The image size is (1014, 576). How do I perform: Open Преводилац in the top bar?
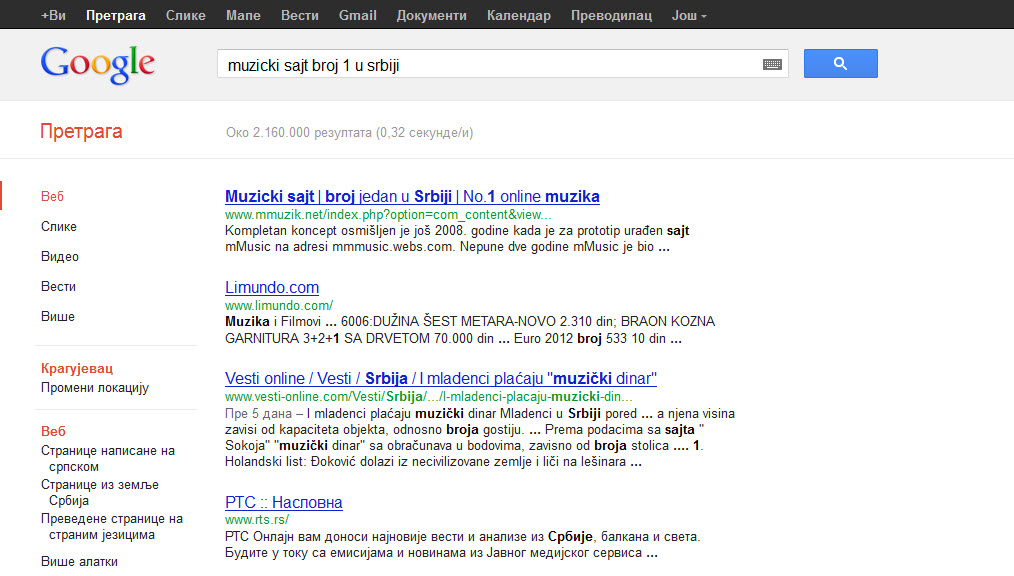(x=611, y=15)
